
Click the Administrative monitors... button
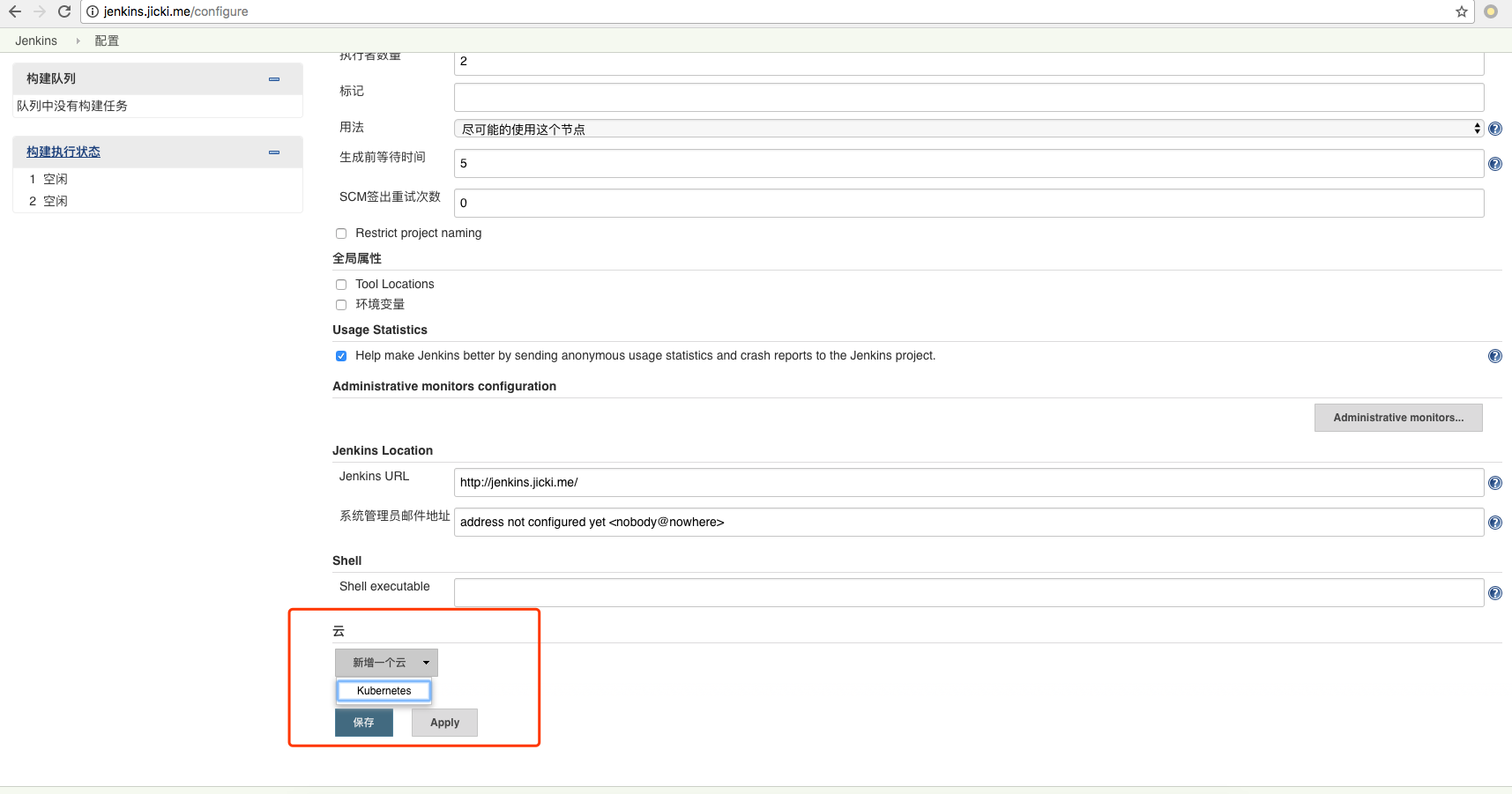tap(1398, 417)
